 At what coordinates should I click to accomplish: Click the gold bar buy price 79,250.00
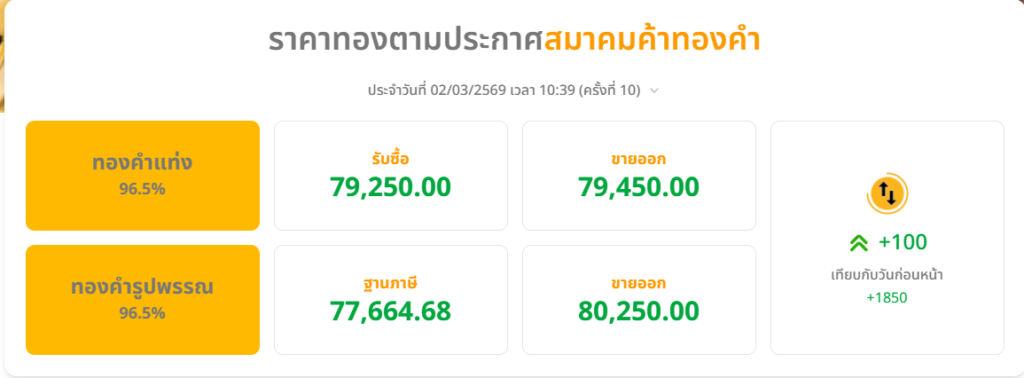point(391,187)
